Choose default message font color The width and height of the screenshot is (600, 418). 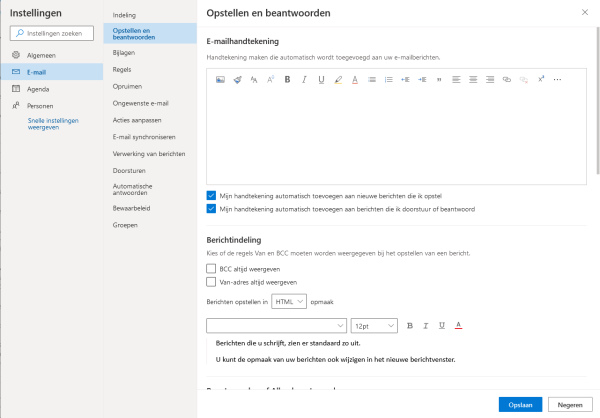[x=458, y=326]
